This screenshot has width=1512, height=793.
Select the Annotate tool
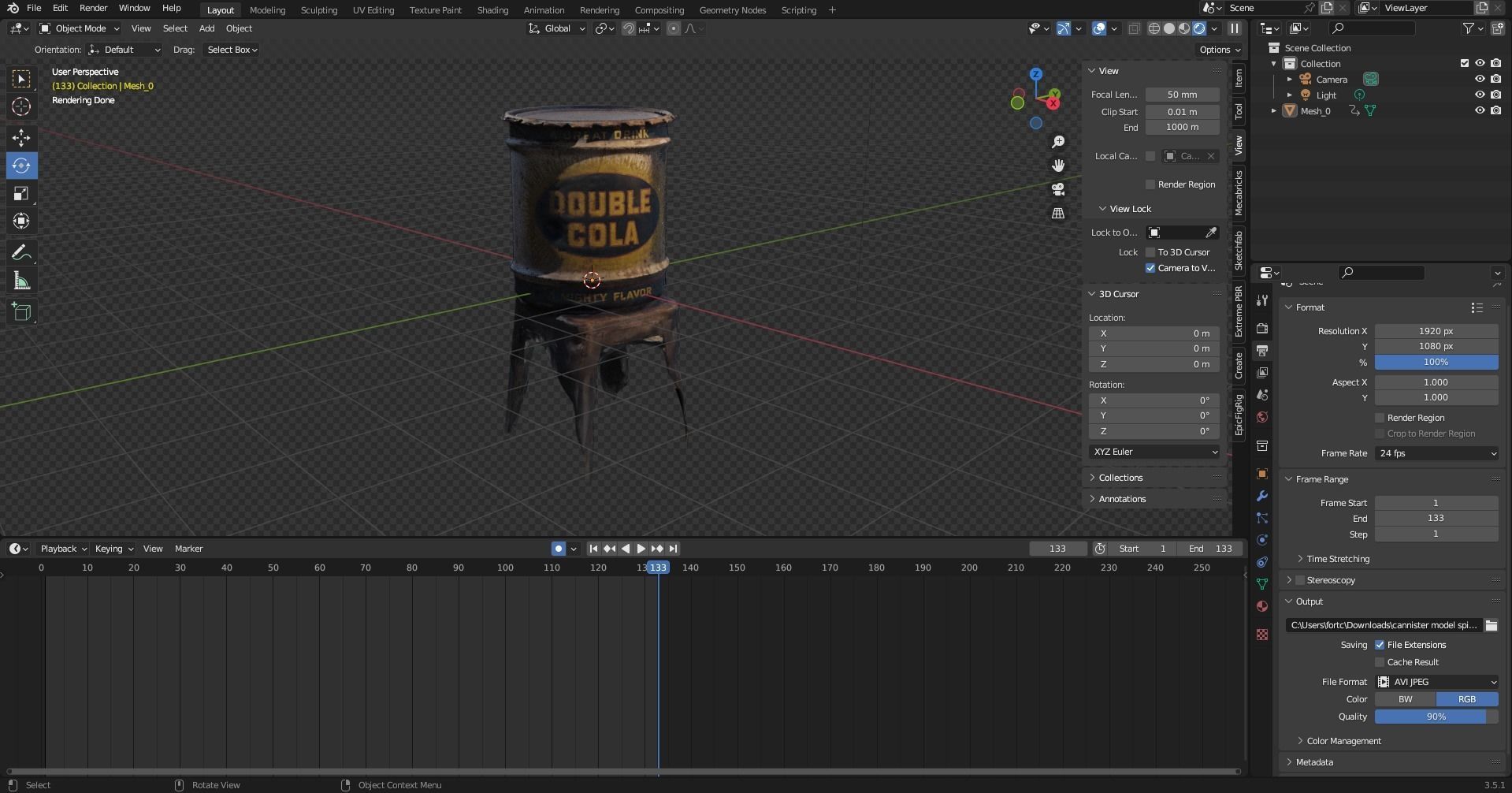21,253
